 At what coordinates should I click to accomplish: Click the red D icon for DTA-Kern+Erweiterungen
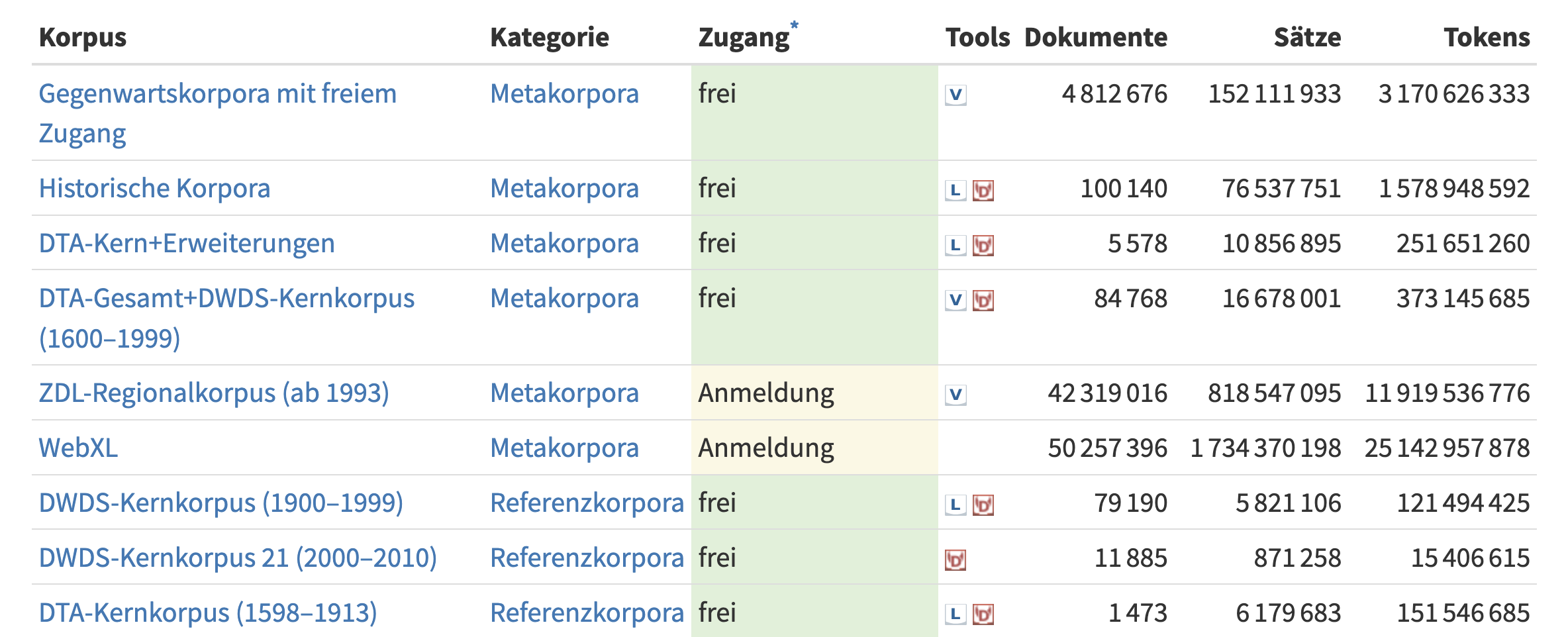pyautogui.click(x=983, y=246)
